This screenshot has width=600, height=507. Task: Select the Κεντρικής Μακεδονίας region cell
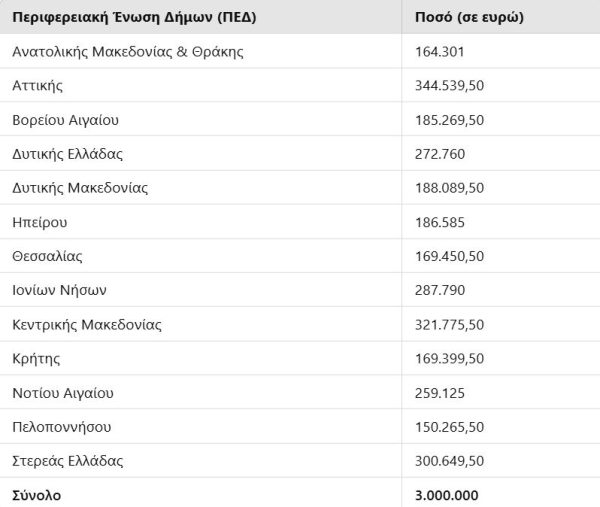tap(87, 324)
